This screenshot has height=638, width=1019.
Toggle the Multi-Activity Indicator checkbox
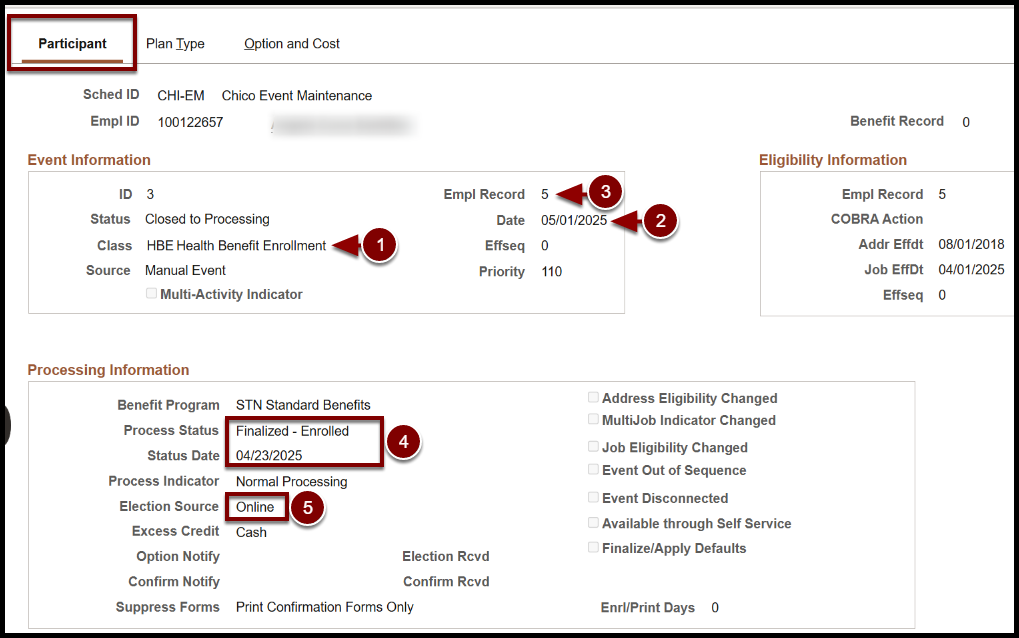(152, 294)
